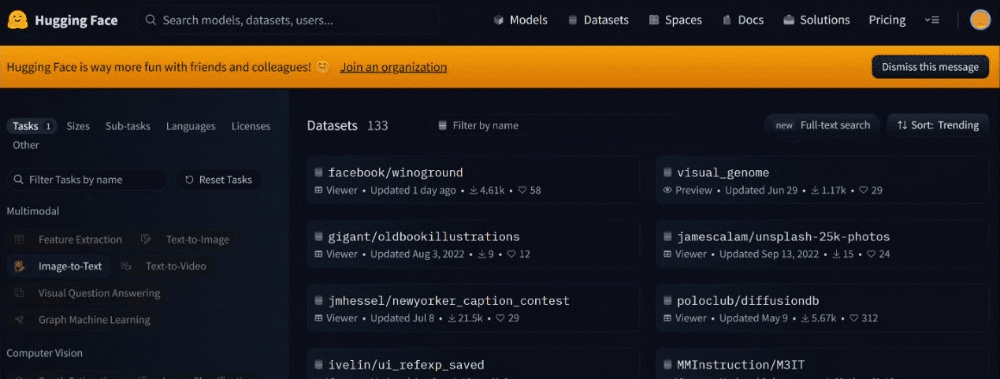Dismiss the orange banner message
Viewport: 1000px width, 379px height.
click(930, 67)
